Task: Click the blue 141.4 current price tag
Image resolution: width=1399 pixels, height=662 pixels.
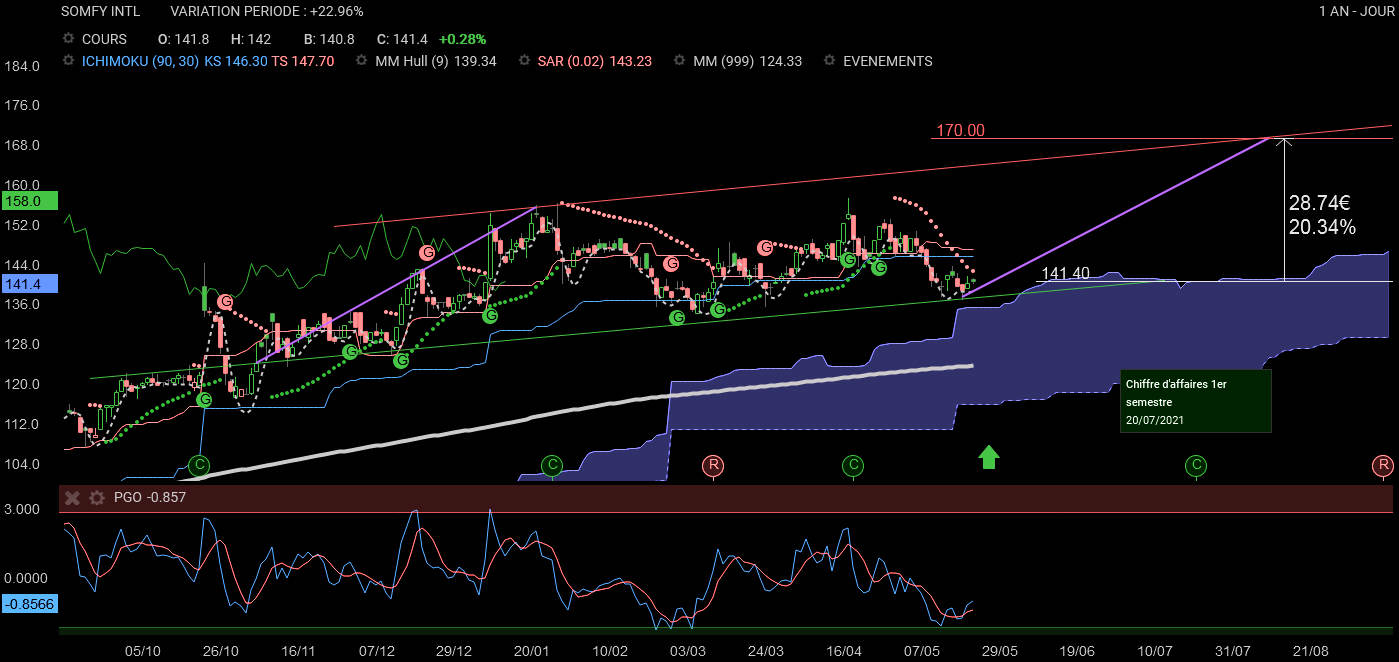Action: pos(21,285)
